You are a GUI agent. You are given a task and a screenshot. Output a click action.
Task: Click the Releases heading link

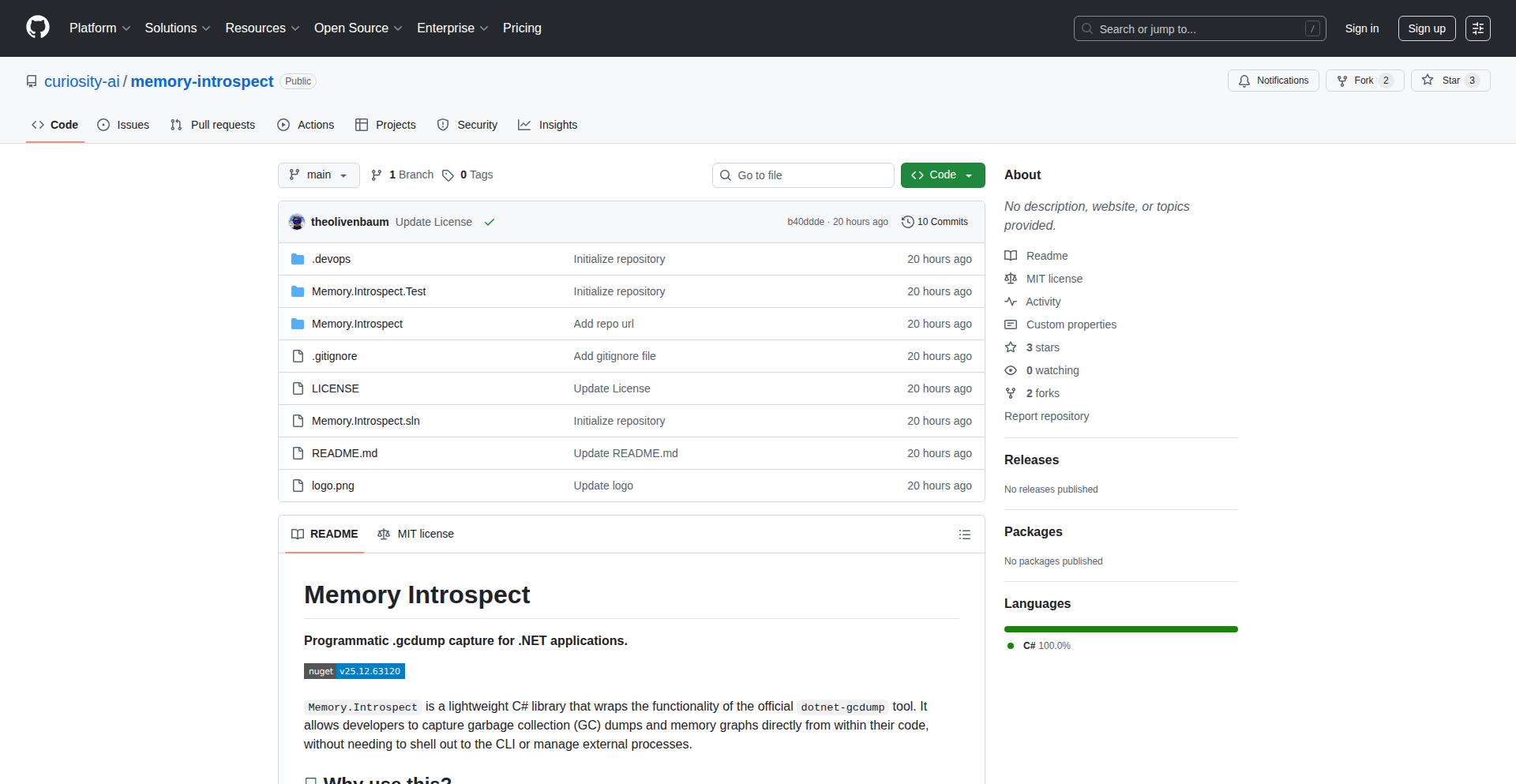click(x=1031, y=460)
